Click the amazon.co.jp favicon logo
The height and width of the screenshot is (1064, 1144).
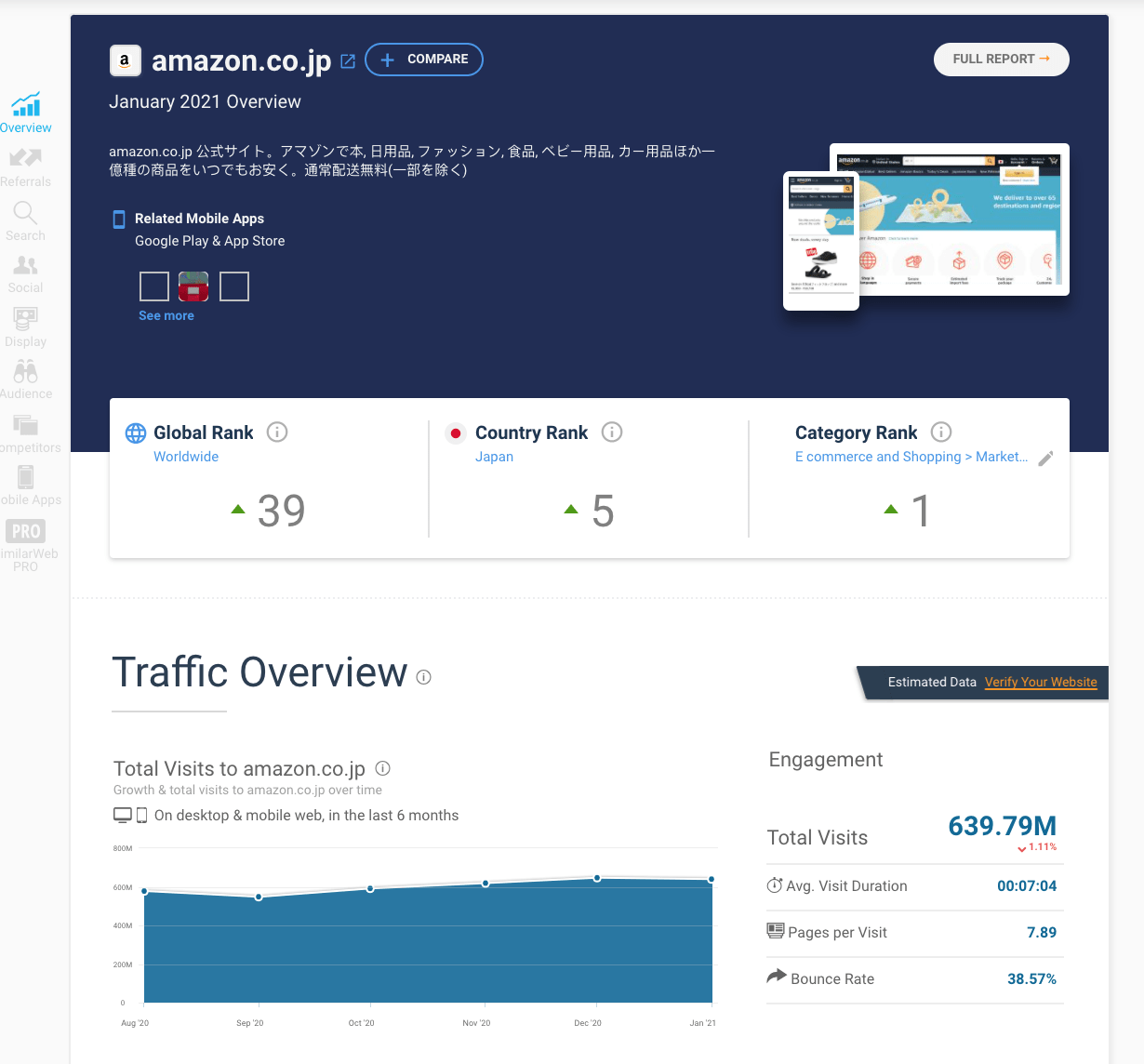(x=126, y=60)
